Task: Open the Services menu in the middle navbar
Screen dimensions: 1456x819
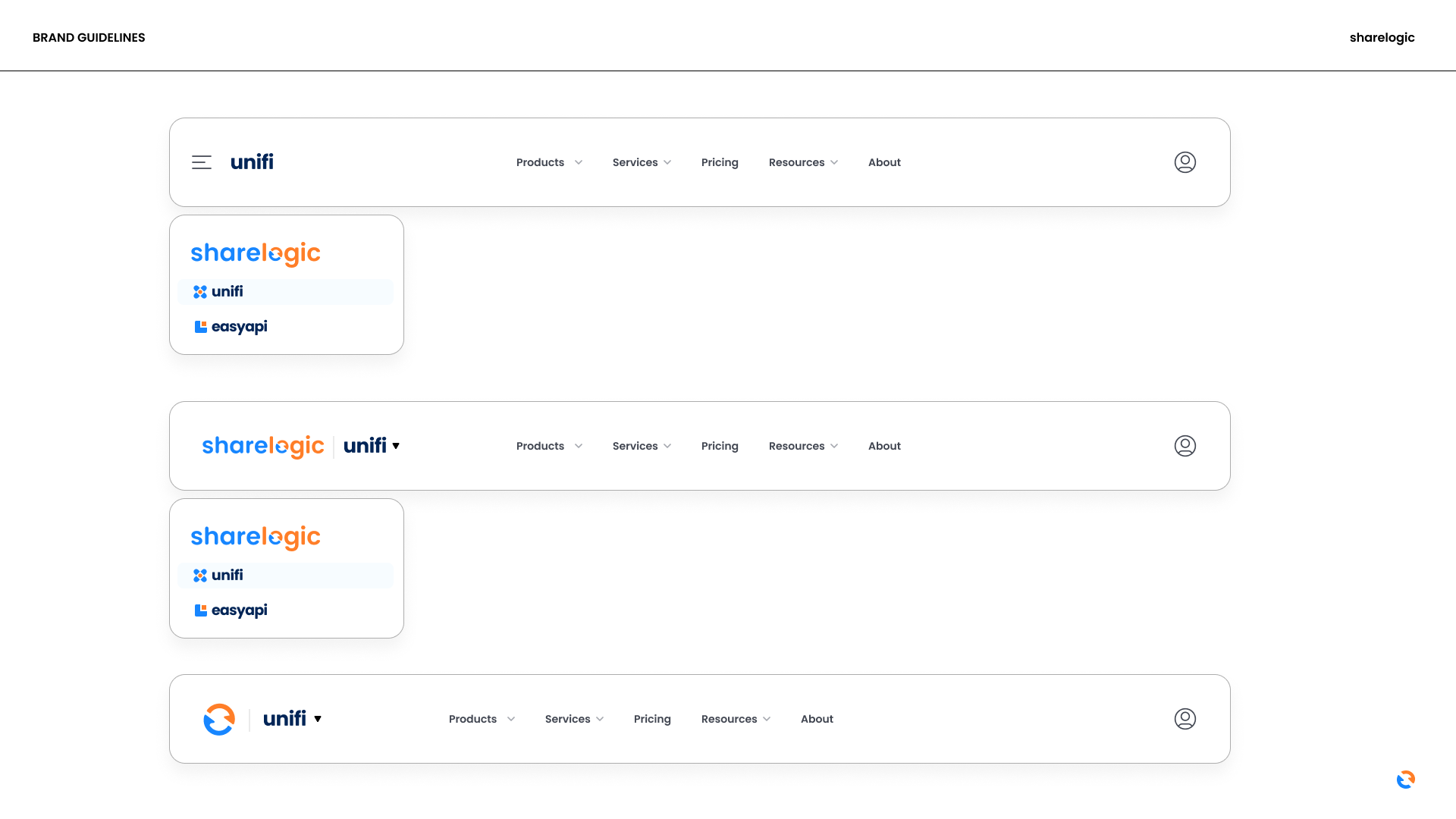Action: (641, 446)
